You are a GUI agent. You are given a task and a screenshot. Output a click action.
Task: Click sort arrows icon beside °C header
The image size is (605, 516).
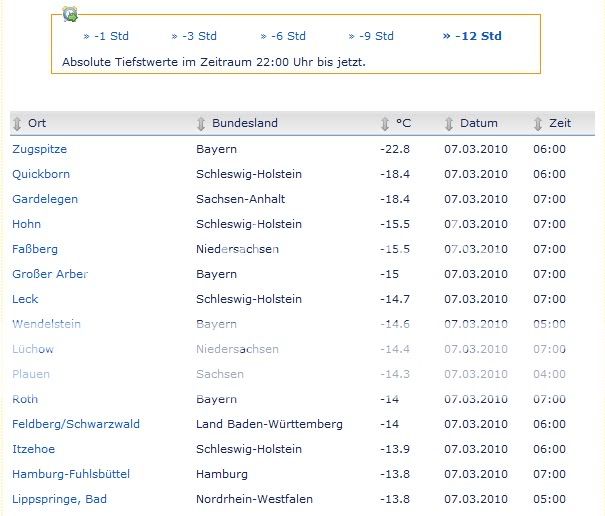pos(385,124)
